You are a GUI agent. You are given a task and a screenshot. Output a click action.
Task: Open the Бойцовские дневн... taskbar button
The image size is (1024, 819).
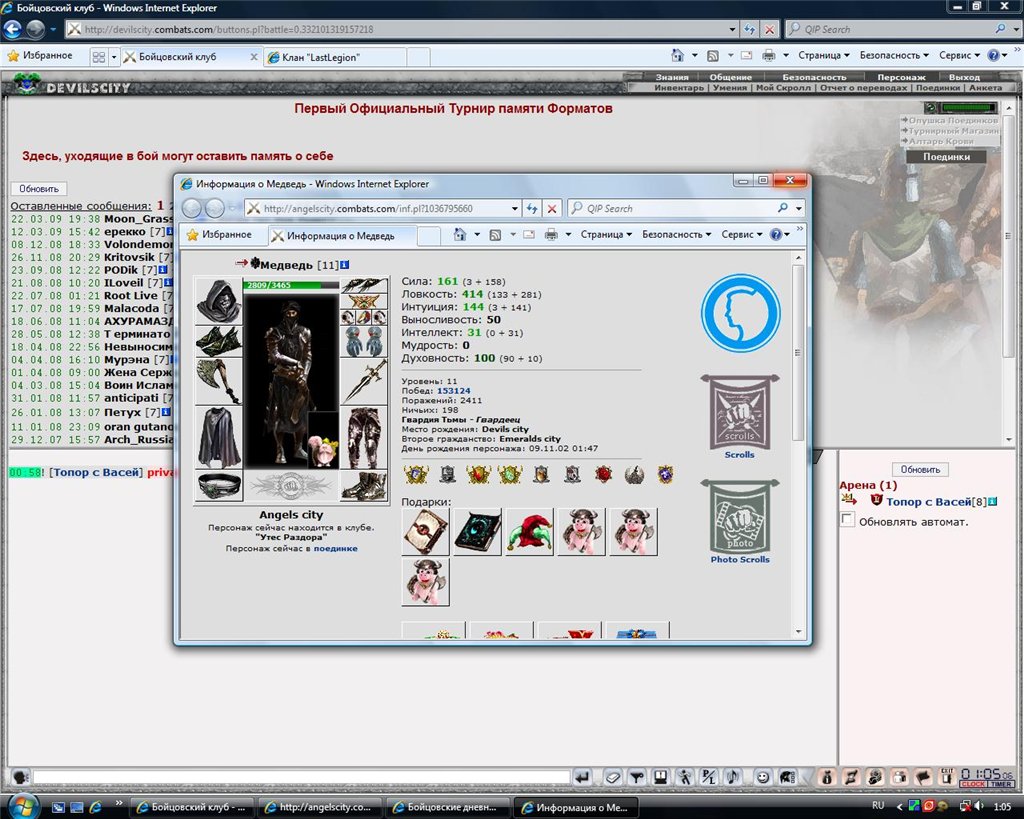coord(450,807)
